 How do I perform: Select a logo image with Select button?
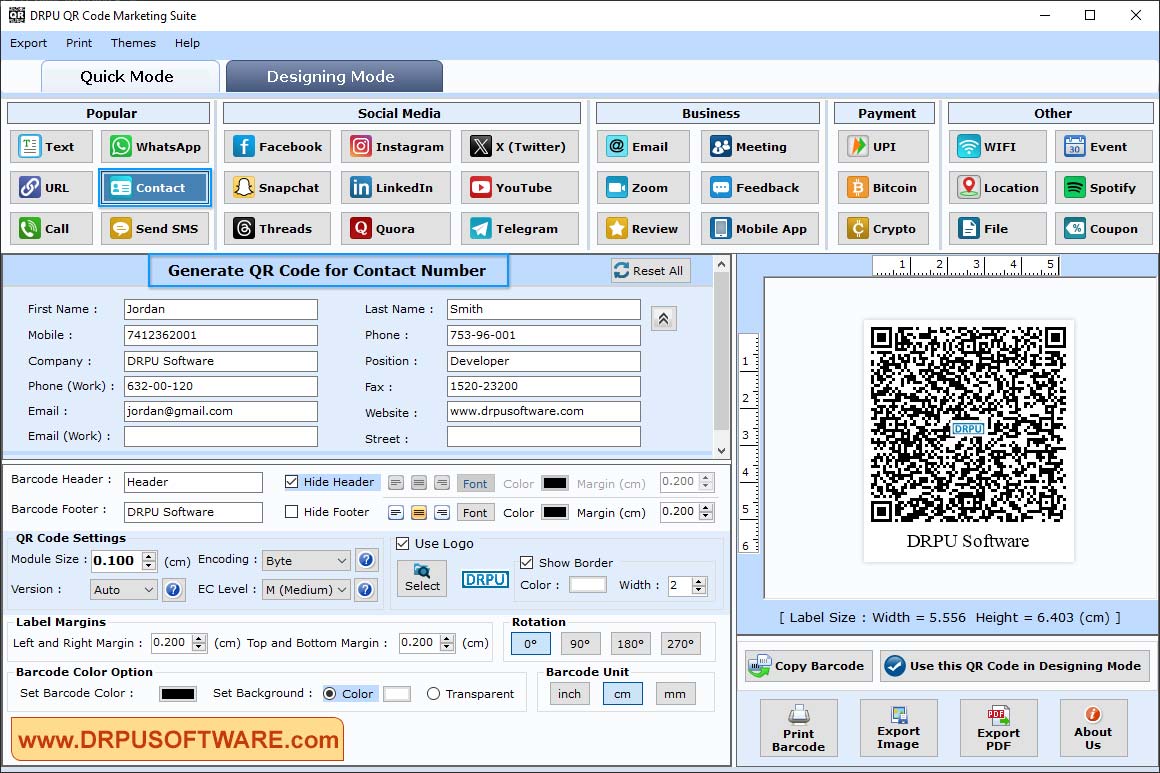click(422, 578)
